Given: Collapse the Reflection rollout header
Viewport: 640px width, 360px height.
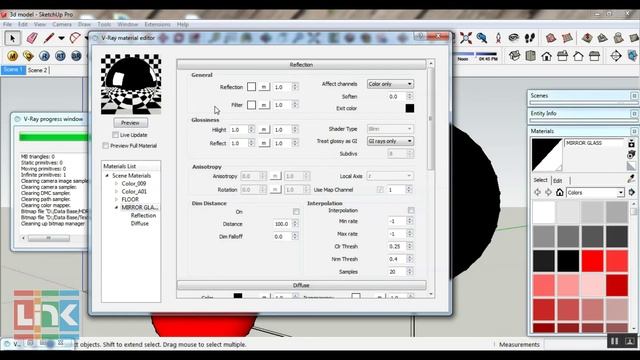Looking at the screenshot, I should (x=301, y=64).
